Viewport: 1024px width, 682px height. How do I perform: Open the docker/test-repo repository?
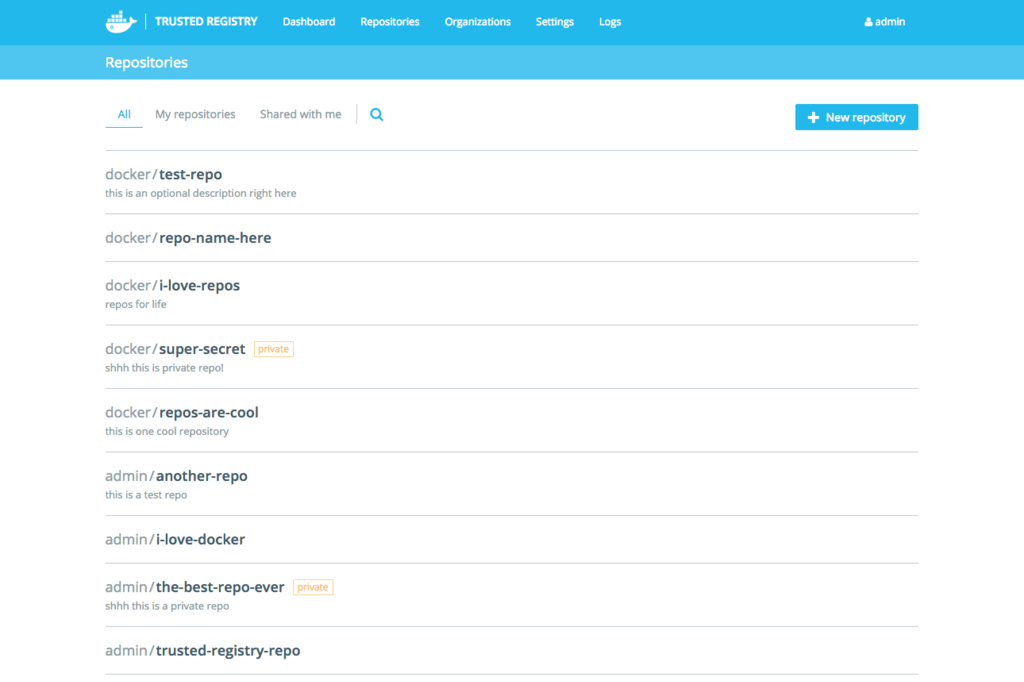pyautogui.click(x=164, y=175)
